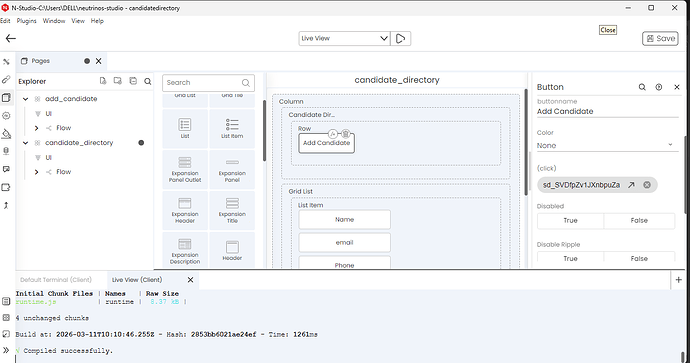The height and width of the screenshot is (363, 690).
Task: Click the Save button
Action: point(661,38)
